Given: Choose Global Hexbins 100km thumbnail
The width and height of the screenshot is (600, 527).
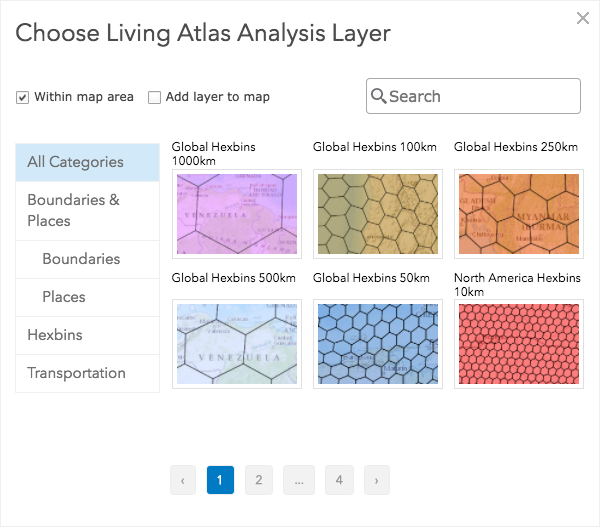Looking at the screenshot, I should (377, 215).
